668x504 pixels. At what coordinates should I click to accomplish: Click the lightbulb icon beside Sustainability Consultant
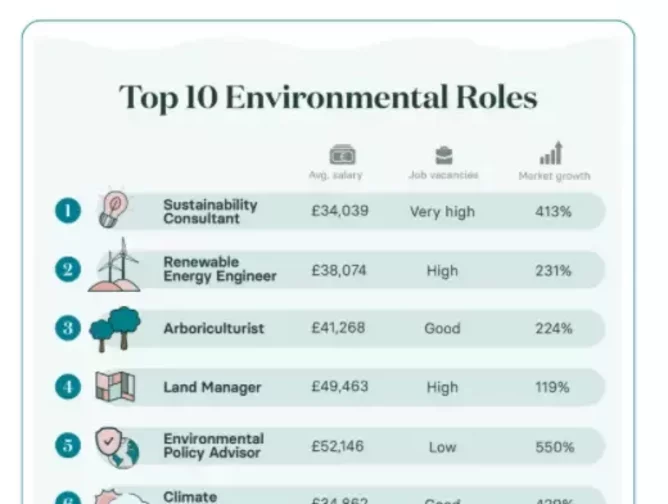click(113, 208)
